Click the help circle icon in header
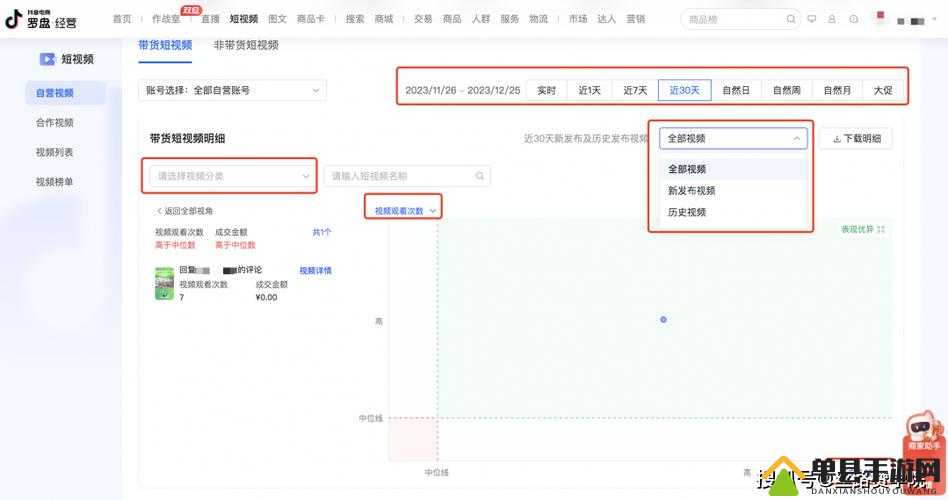This screenshot has height=500, width=948. tap(853, 19)
